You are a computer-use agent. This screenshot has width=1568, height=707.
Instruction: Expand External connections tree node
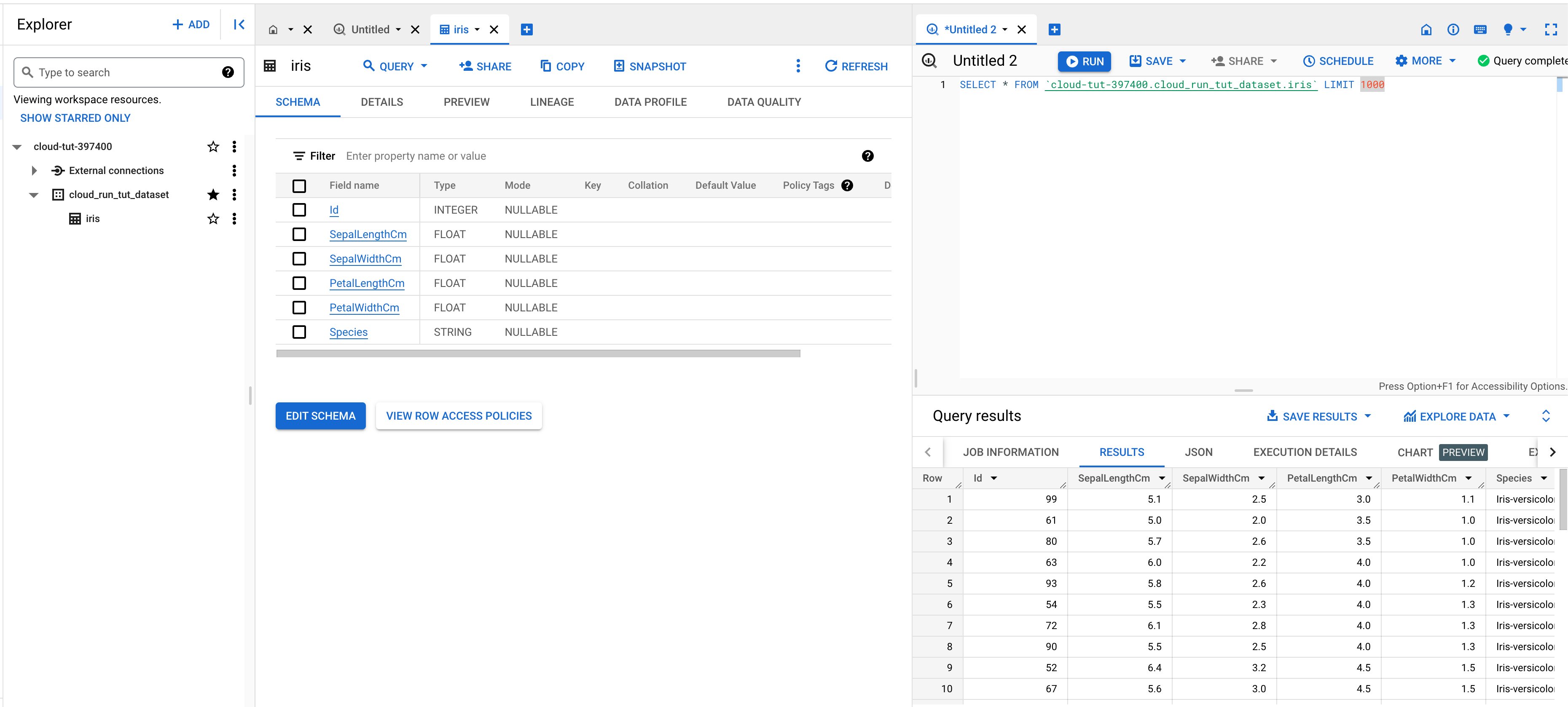(34, 170)
